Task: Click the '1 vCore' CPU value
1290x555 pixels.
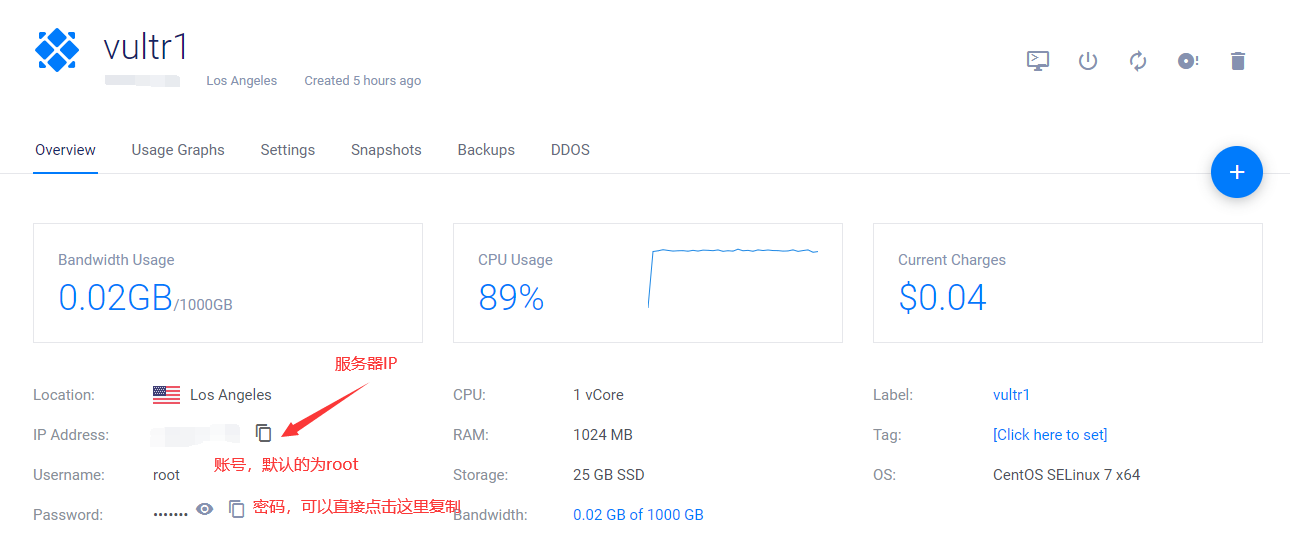Action: point(598,395)
